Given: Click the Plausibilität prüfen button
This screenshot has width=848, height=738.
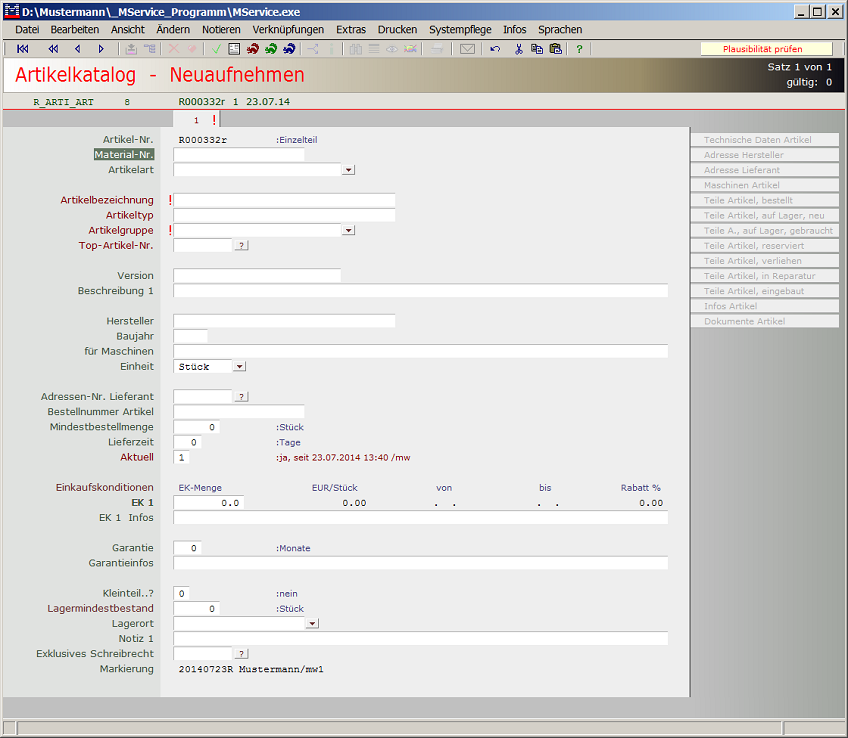Looking at the screenshot, I should pyautogui.click(x=764, y=49).
